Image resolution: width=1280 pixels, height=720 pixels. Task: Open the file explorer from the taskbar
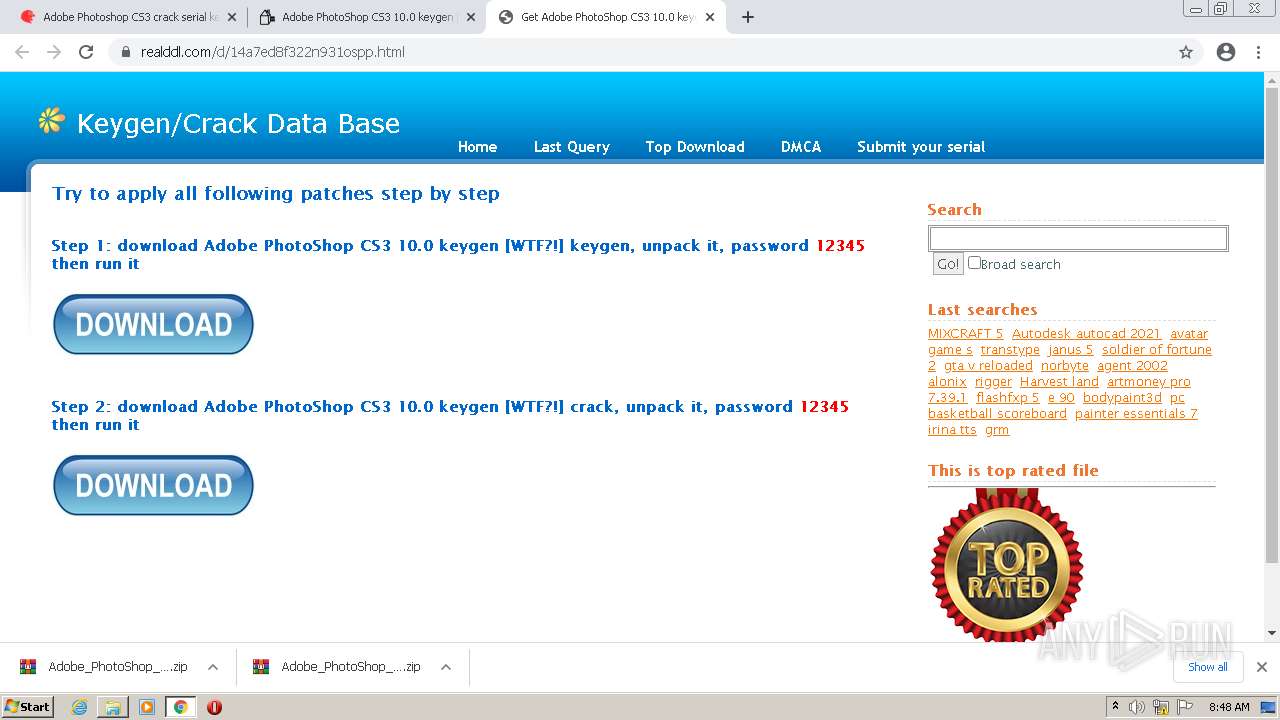tap(113, 707)
